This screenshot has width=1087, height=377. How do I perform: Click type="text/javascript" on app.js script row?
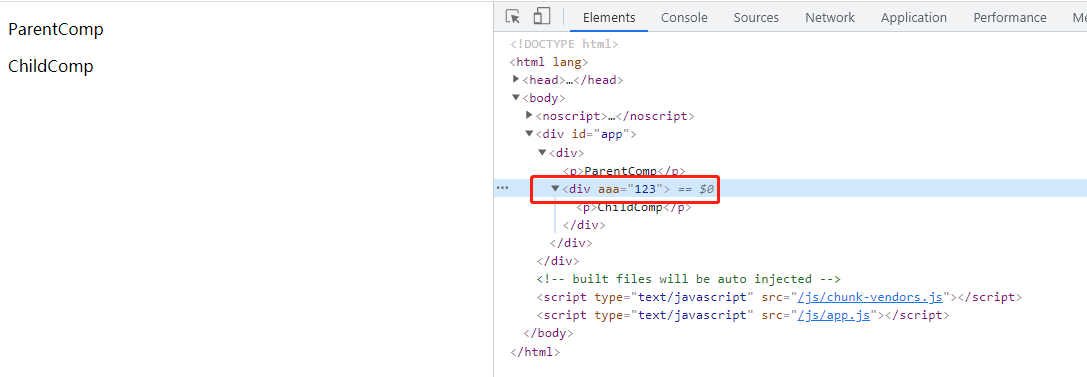pos(674,315)
